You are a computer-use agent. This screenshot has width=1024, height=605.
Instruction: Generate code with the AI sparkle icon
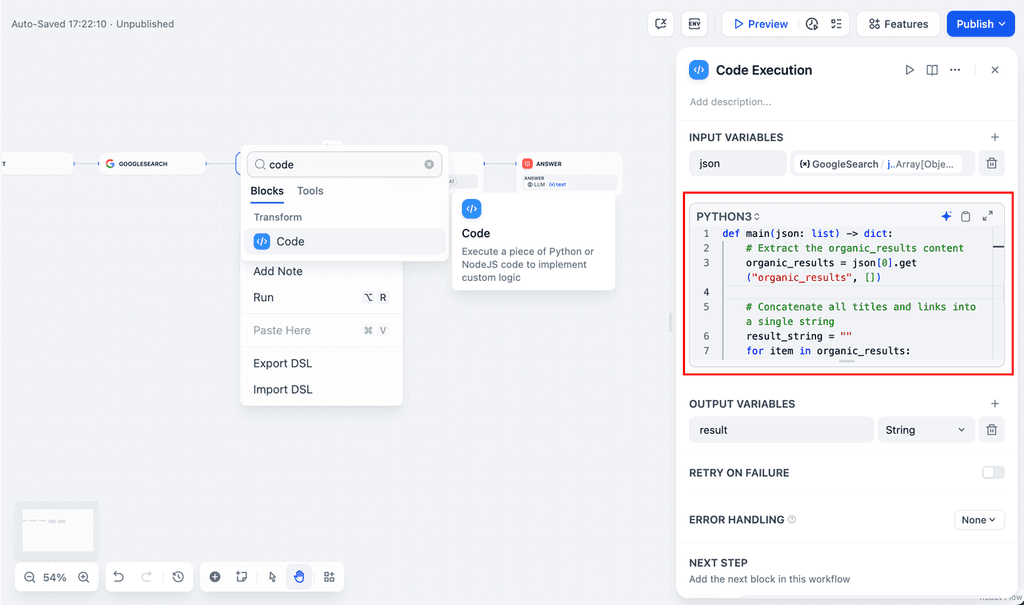pos(946,216)
